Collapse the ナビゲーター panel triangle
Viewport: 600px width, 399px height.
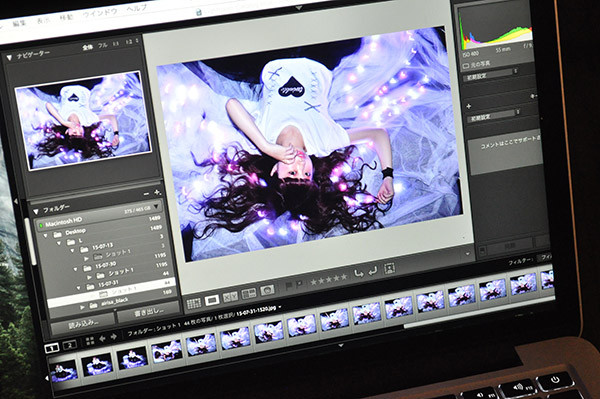click(9, 58)
